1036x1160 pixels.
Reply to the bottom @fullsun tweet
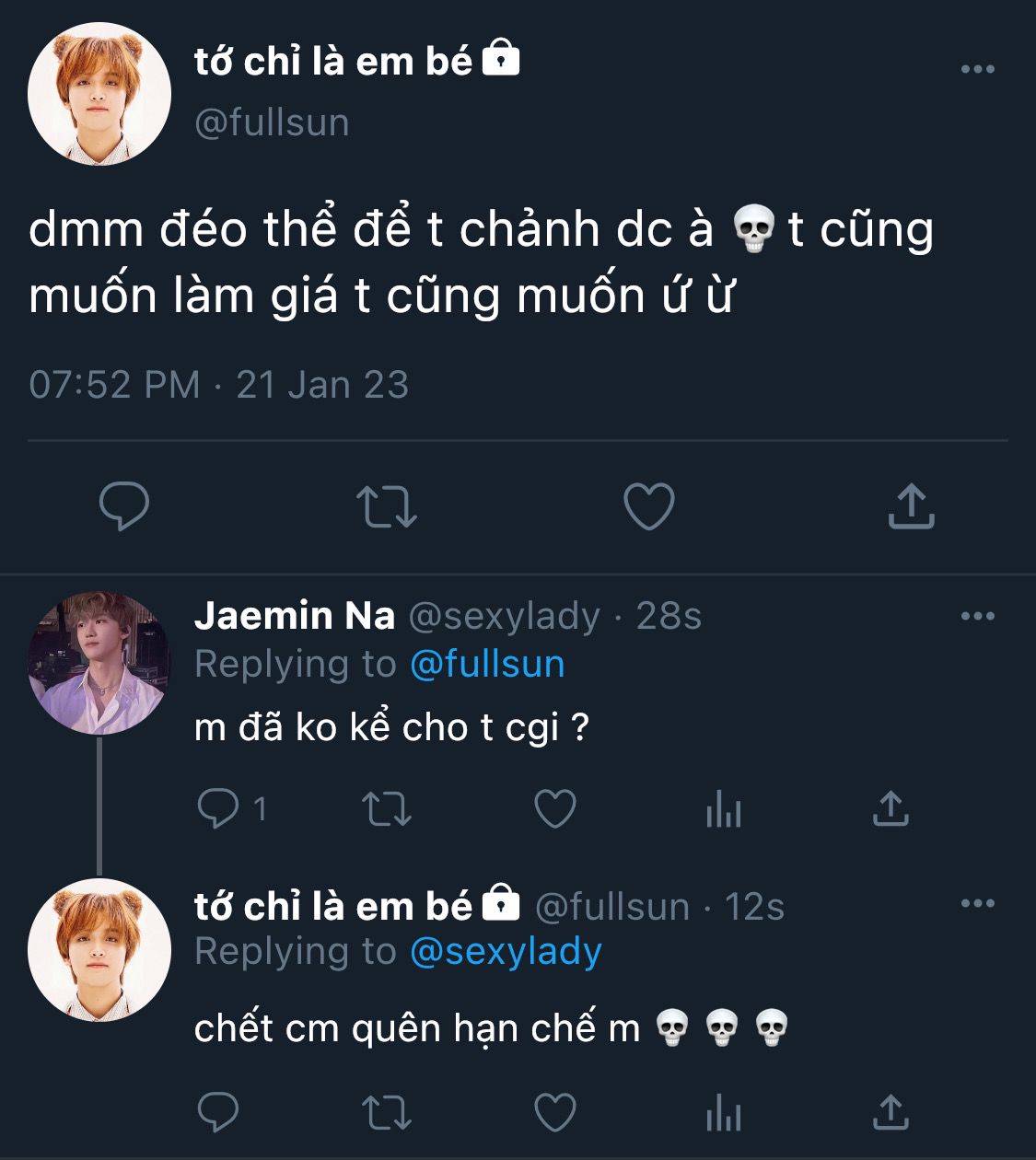[219, 1112]
